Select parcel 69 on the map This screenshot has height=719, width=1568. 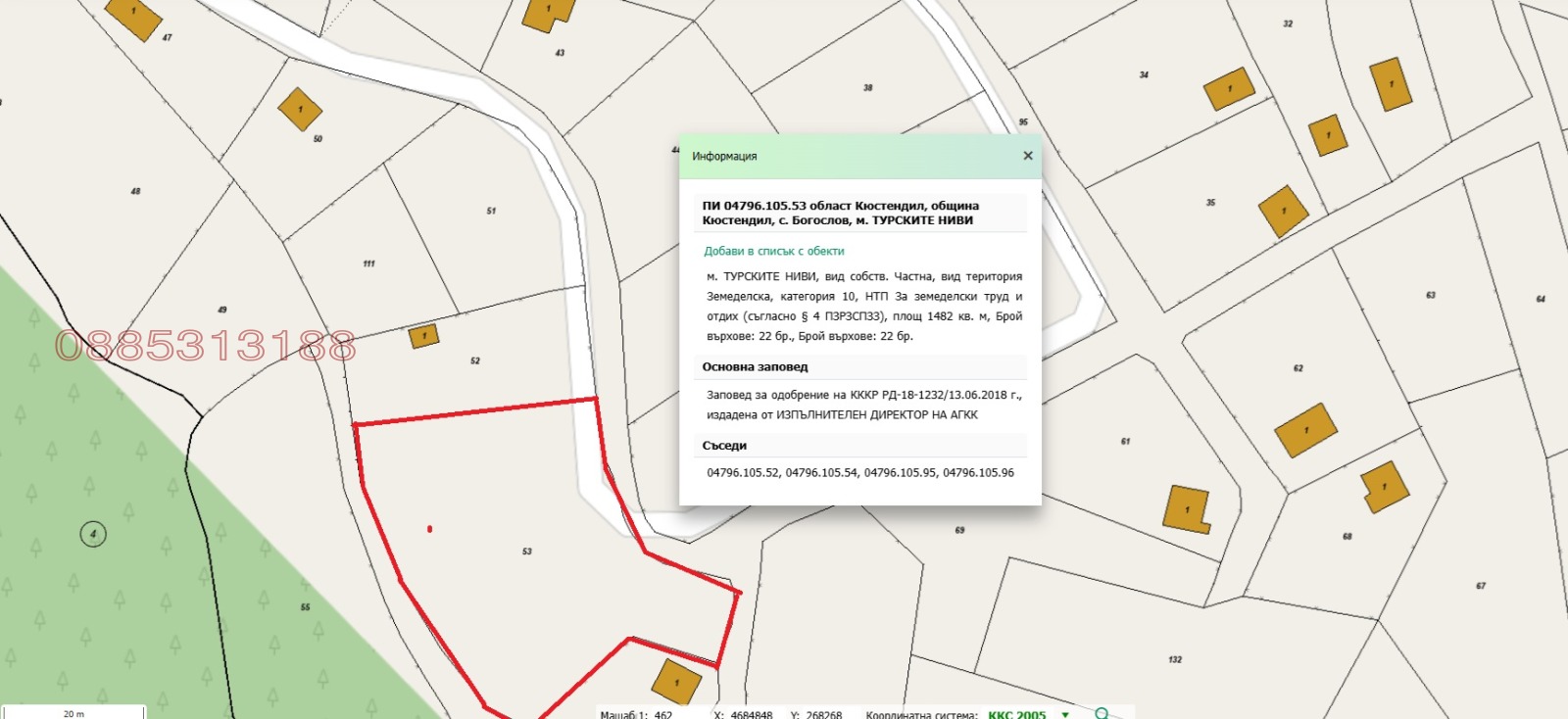tap(959, 530)
